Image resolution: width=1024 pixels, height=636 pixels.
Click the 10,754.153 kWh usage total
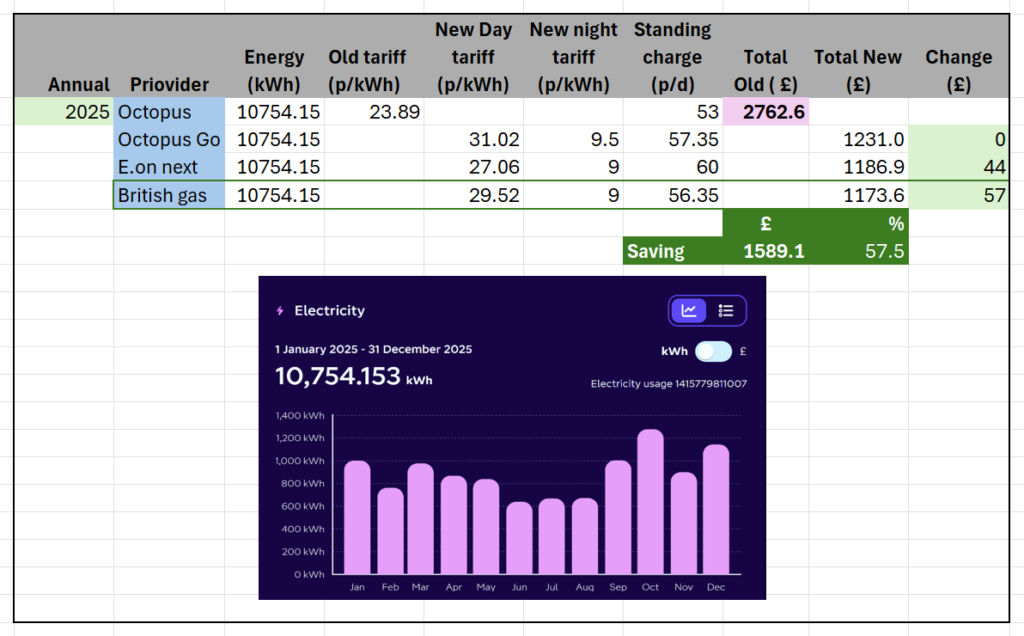pyautogui.click(x=353, y=376)
